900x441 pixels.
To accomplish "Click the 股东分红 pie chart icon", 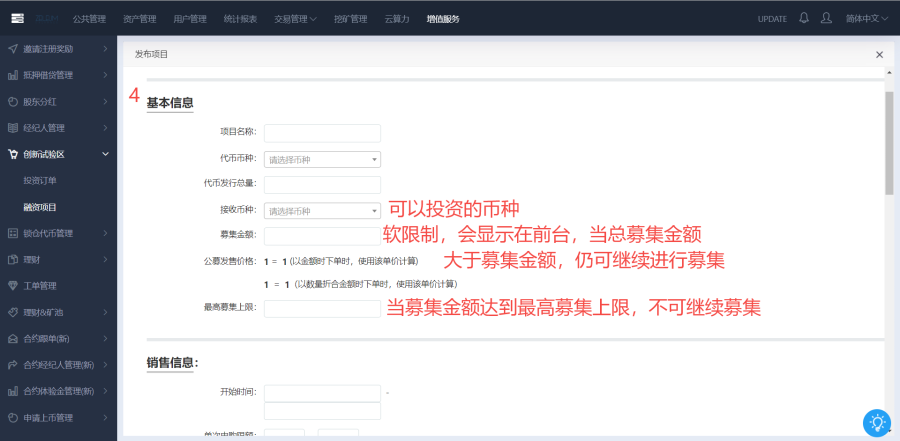I will click(13, 102).
